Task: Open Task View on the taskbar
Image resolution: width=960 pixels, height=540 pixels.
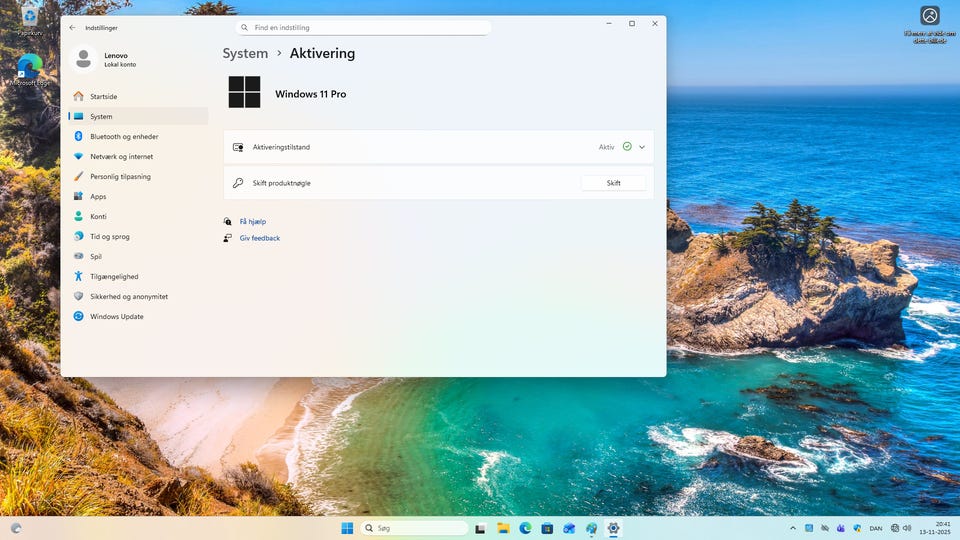Action: click(x=481, y=528)
